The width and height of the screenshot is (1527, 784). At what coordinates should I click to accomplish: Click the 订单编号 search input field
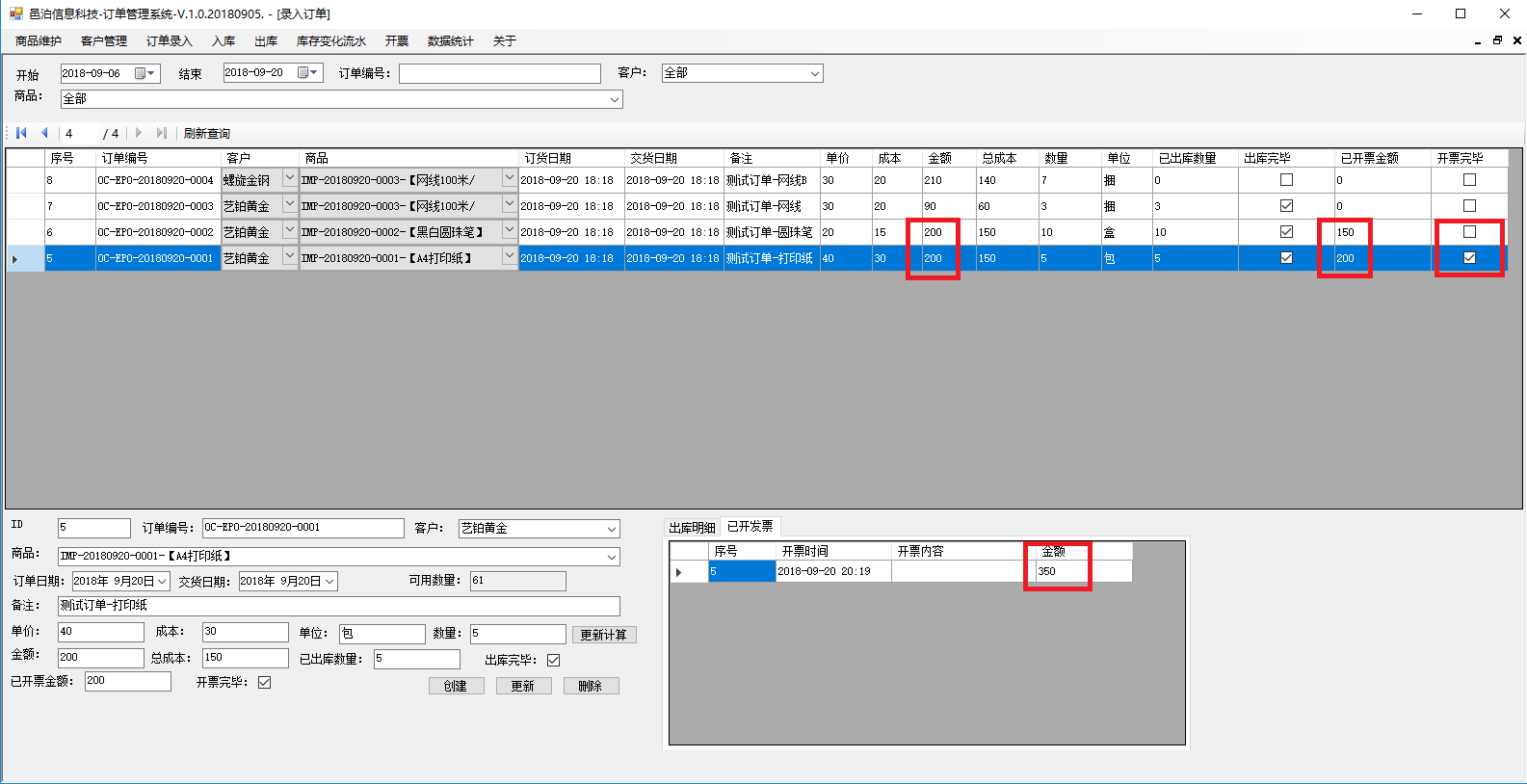500,74
